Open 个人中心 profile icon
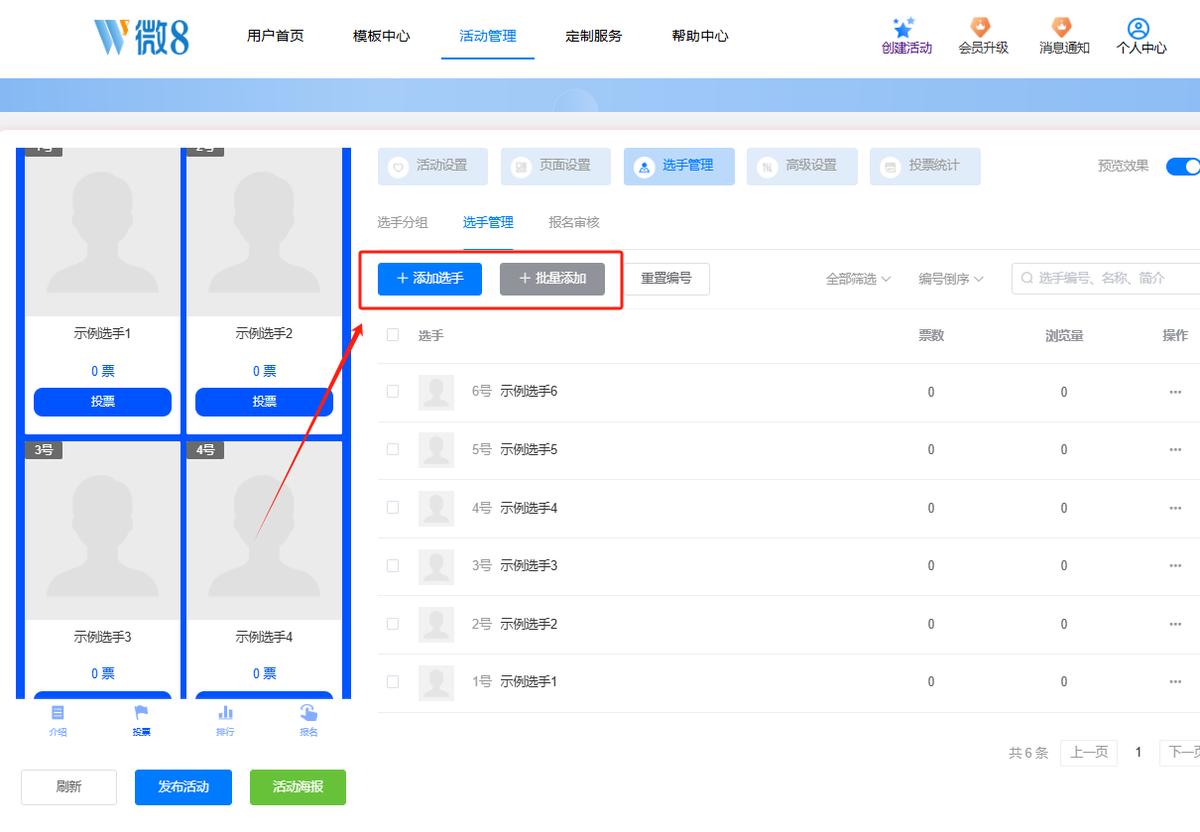The height and width of the screenshot is (832, 1200). (x=1138, y=28)
